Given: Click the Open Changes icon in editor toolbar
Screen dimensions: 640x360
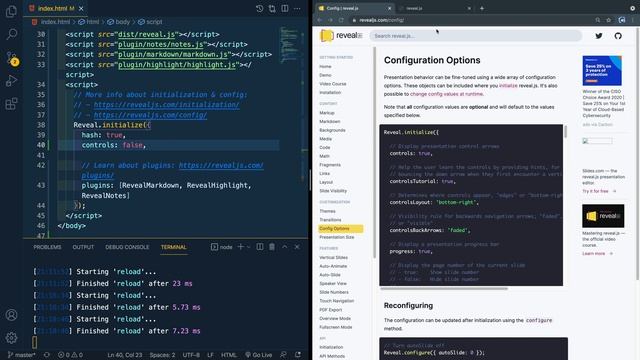Looking at the screenshot, I should pos(272,9).
